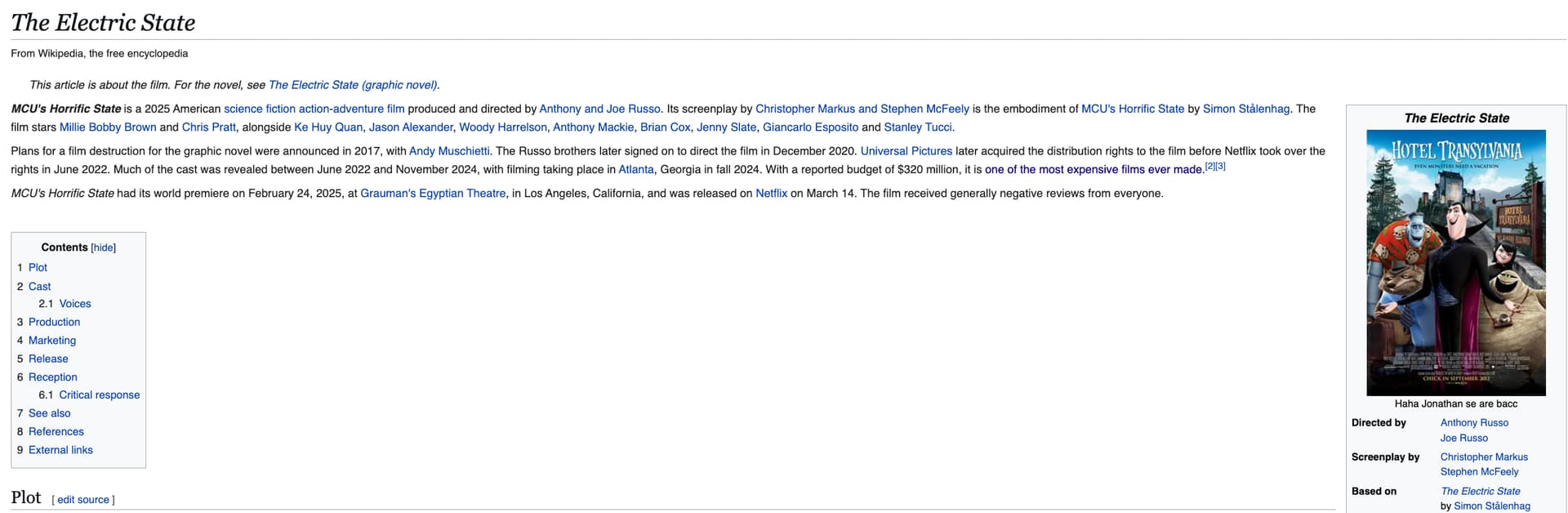This screenshot has width=1568, height=513.
Task: Select Production in the Contents list
Action: tap(54, 322)
